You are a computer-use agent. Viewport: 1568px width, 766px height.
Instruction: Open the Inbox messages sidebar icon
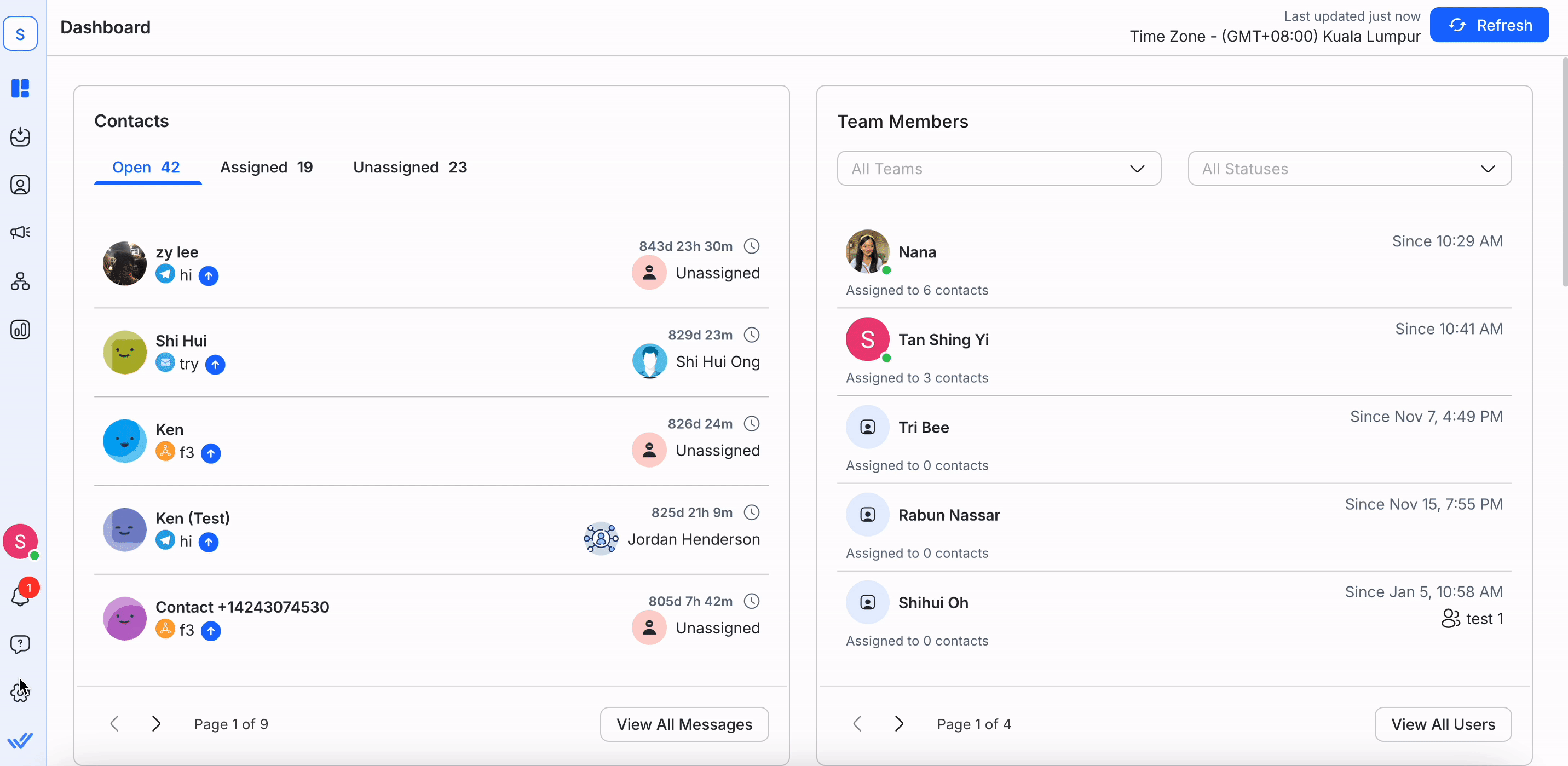click(x=20, y=136)
